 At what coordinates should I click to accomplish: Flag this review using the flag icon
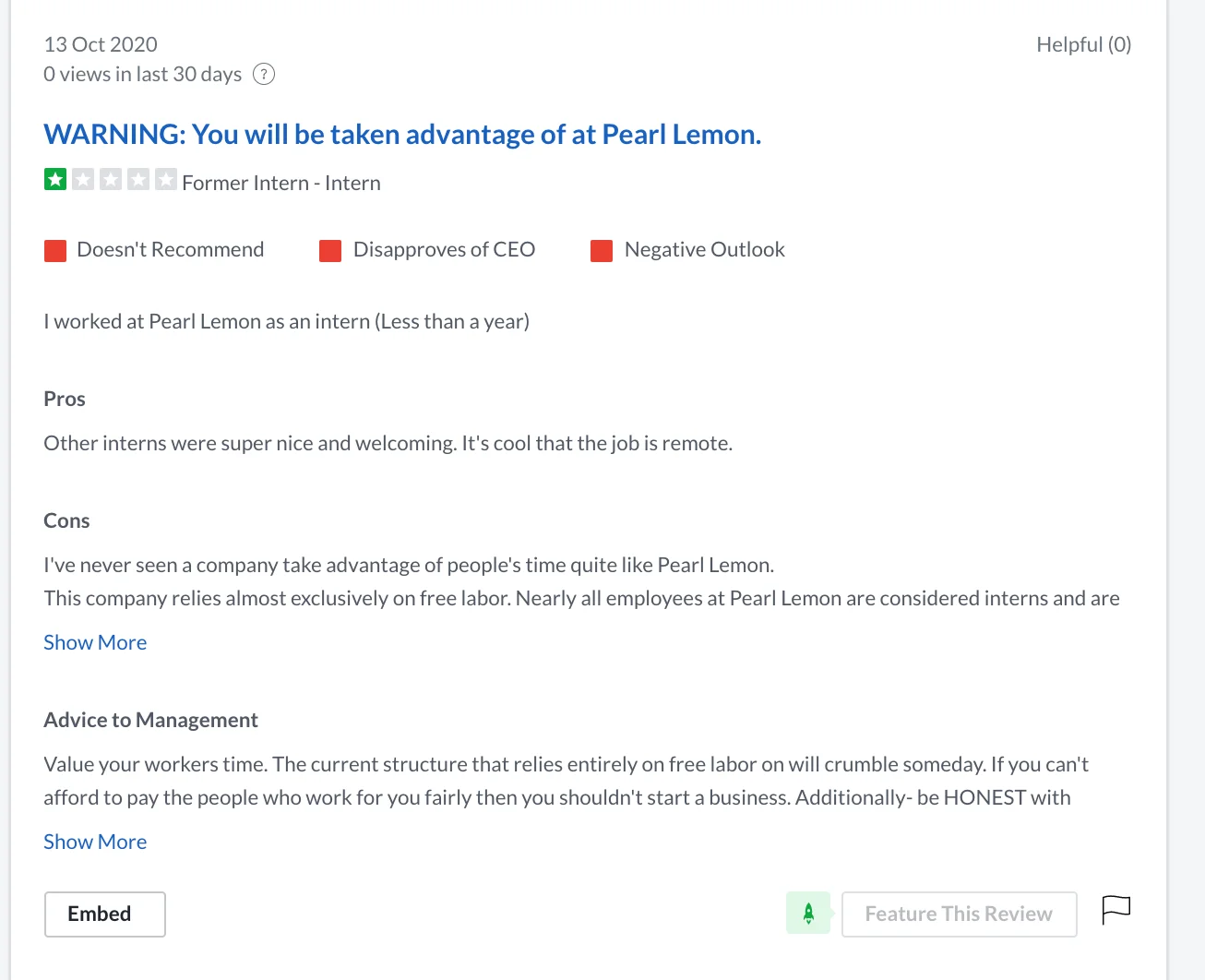point(1116,910)
